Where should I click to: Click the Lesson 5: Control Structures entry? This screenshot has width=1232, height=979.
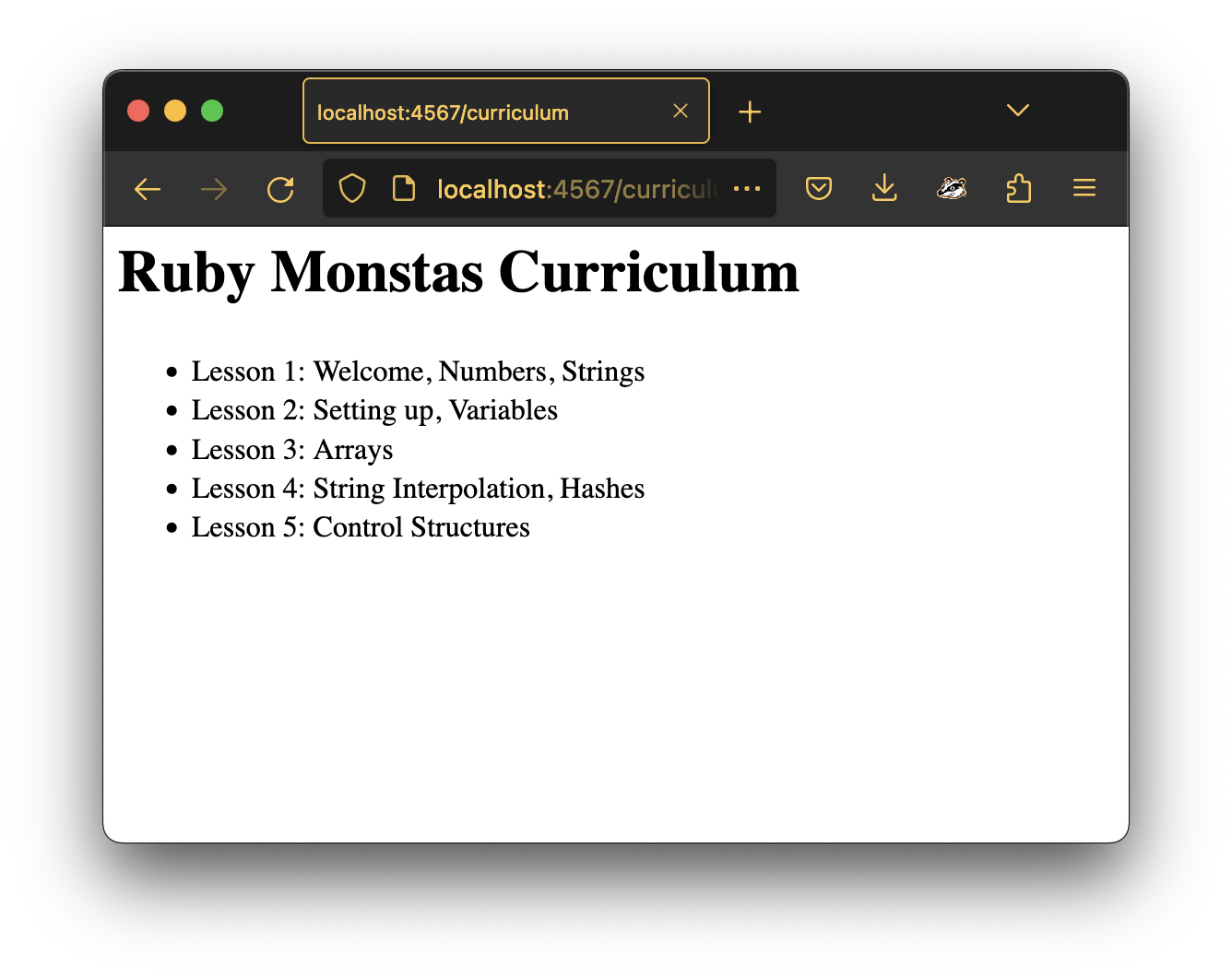(360, 526)
